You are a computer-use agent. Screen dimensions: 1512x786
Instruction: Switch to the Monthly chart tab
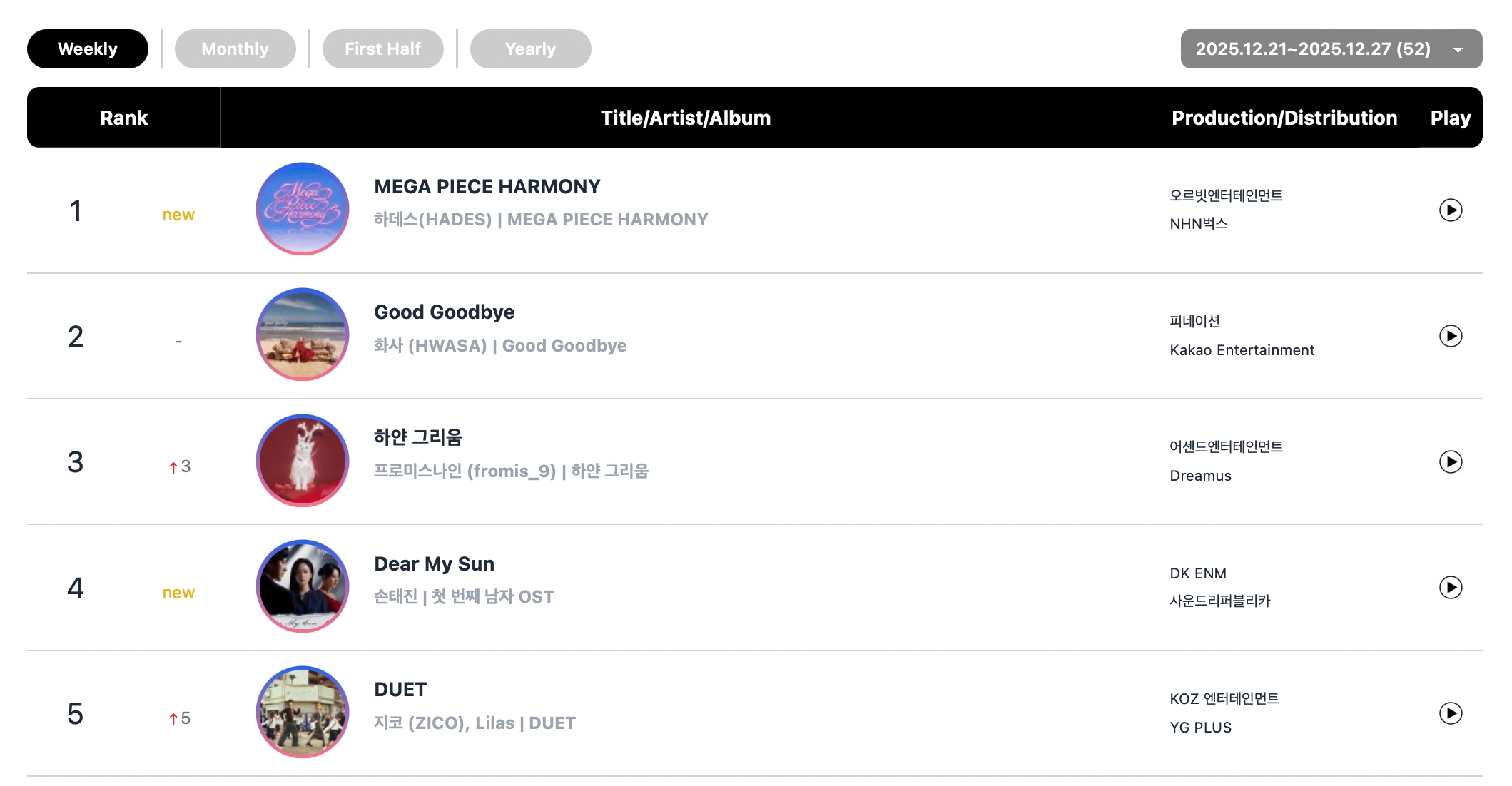tap(235, 49)
